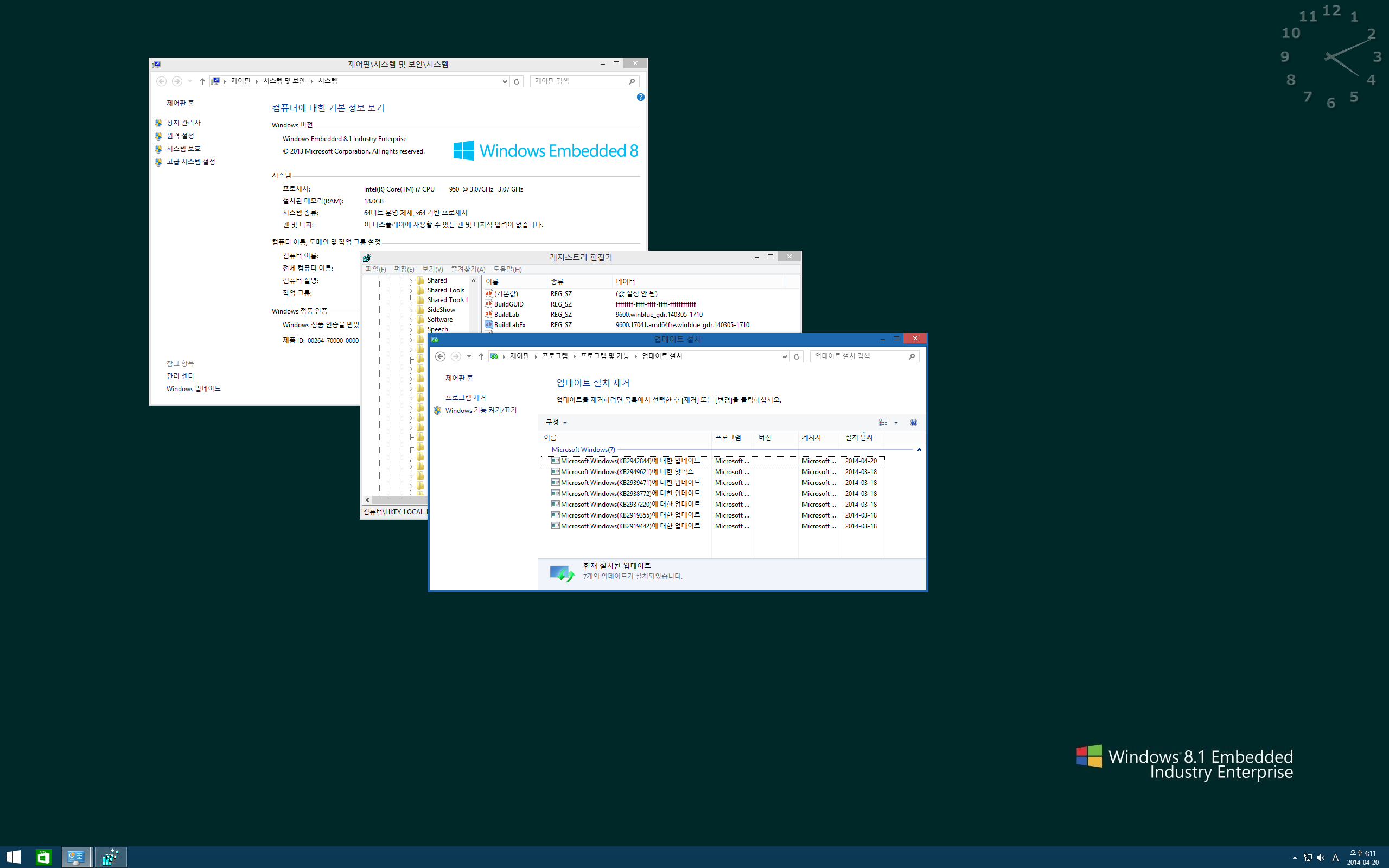Open the taskbar clock showing 2014-04-20

(x=1362, y=858)
